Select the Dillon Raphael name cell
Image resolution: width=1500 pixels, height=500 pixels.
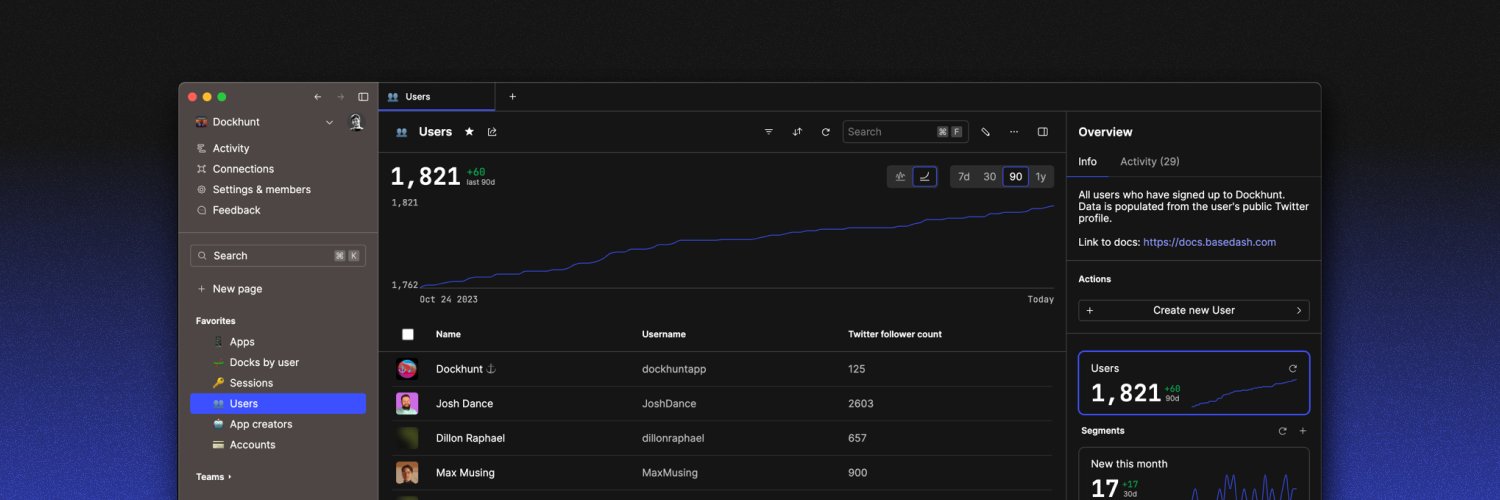pyautogui.click(x=470, y=438)
